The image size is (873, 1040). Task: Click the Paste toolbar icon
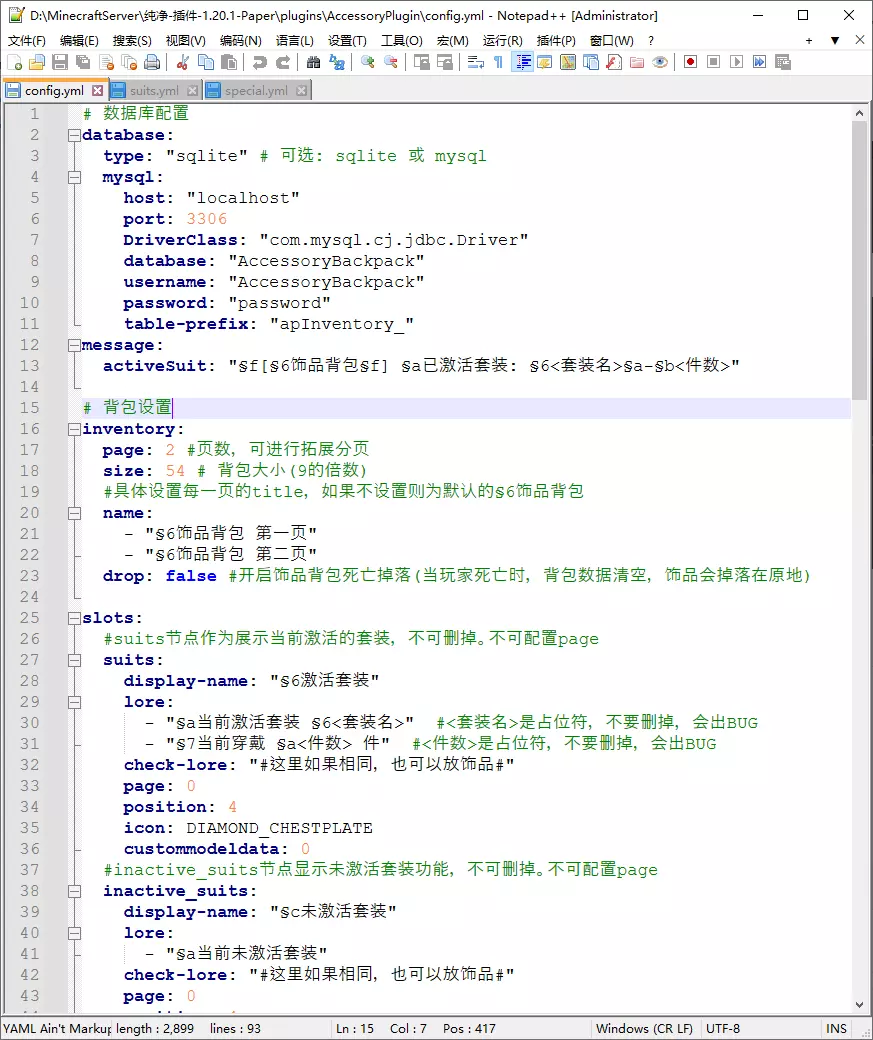229,62
